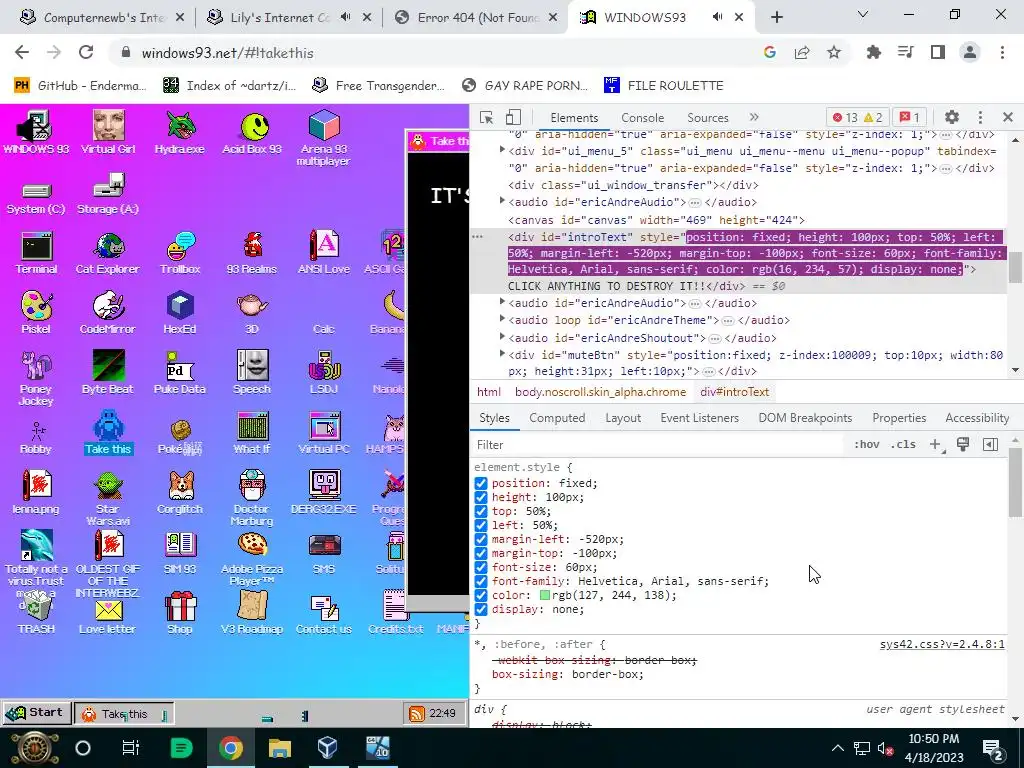1024x768 pixels.
Task: Activate DevTools inspect element picker
Action: [x=486, y=118]
